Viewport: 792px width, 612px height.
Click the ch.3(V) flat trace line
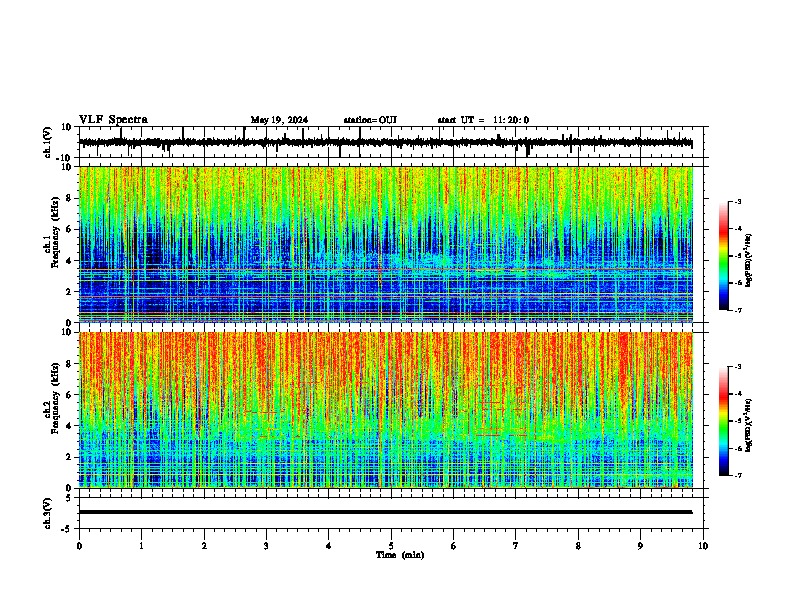386,512
